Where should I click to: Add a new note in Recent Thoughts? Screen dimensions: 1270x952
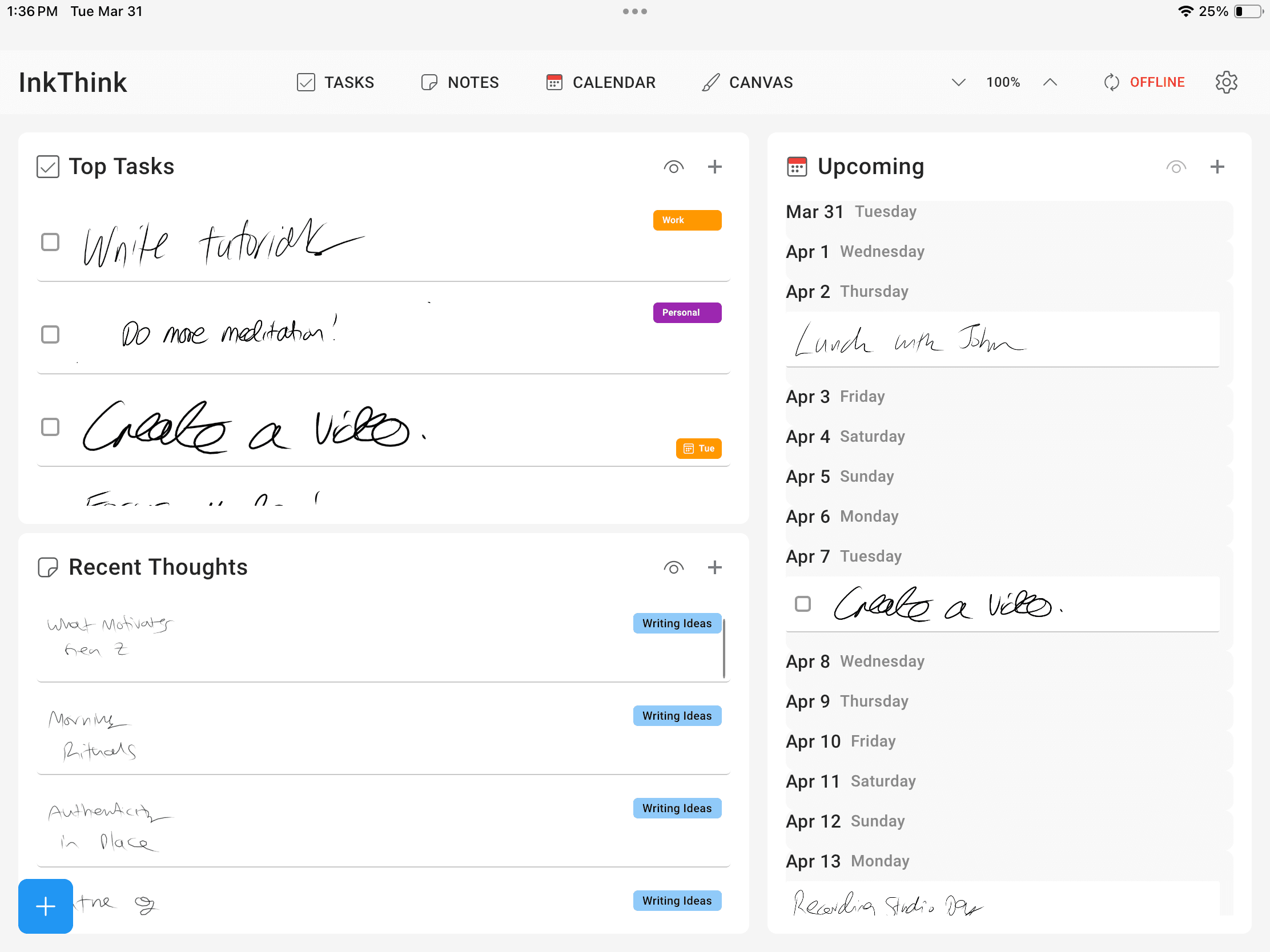714,567
